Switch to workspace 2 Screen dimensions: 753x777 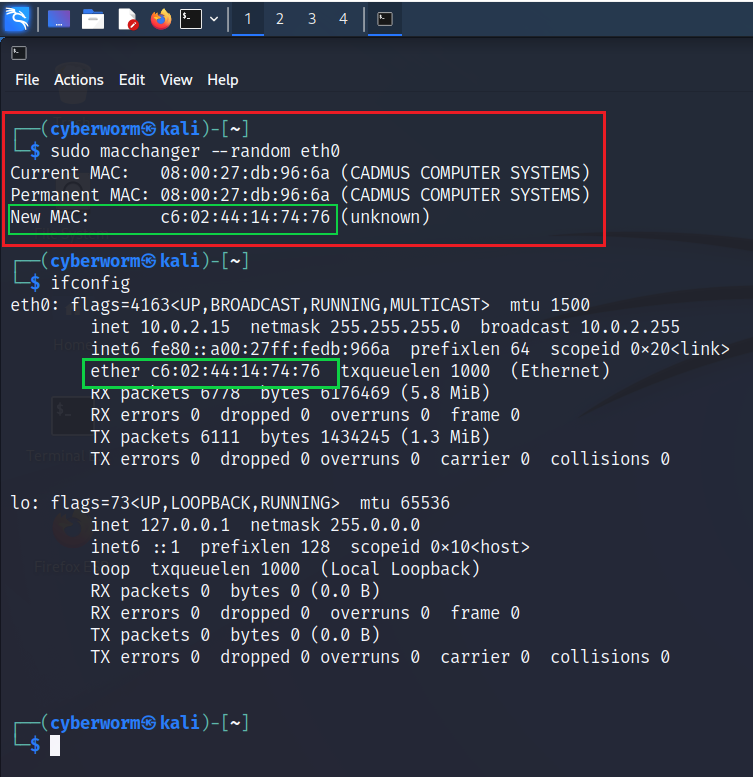click(x=280, y=19)
